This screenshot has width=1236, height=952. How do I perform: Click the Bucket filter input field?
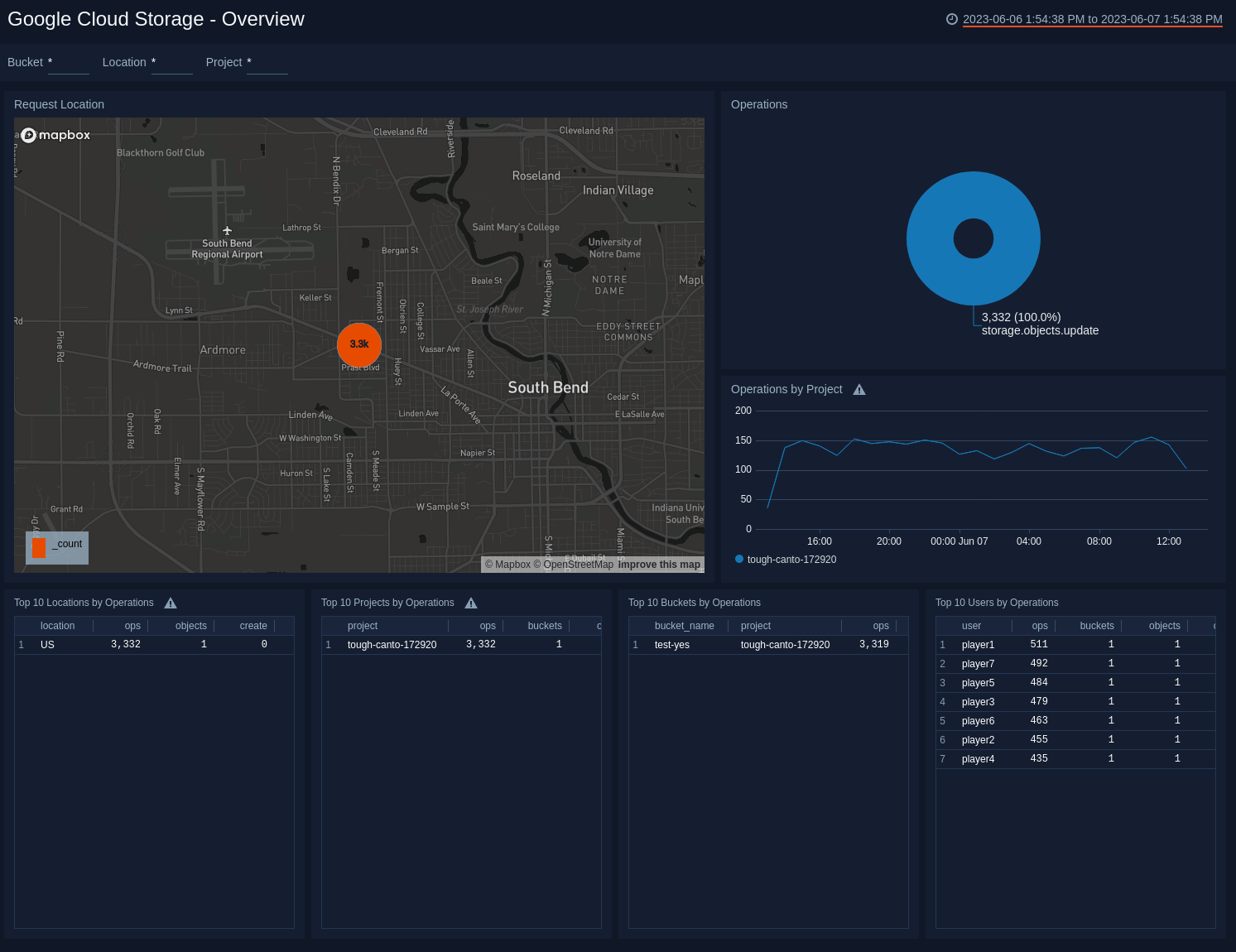(69, 63)
